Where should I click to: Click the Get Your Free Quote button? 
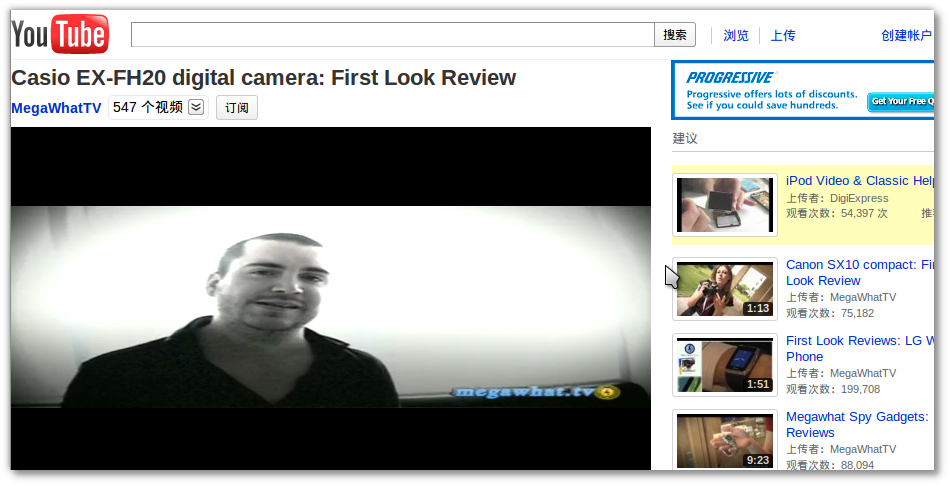(x=901, y=101)
